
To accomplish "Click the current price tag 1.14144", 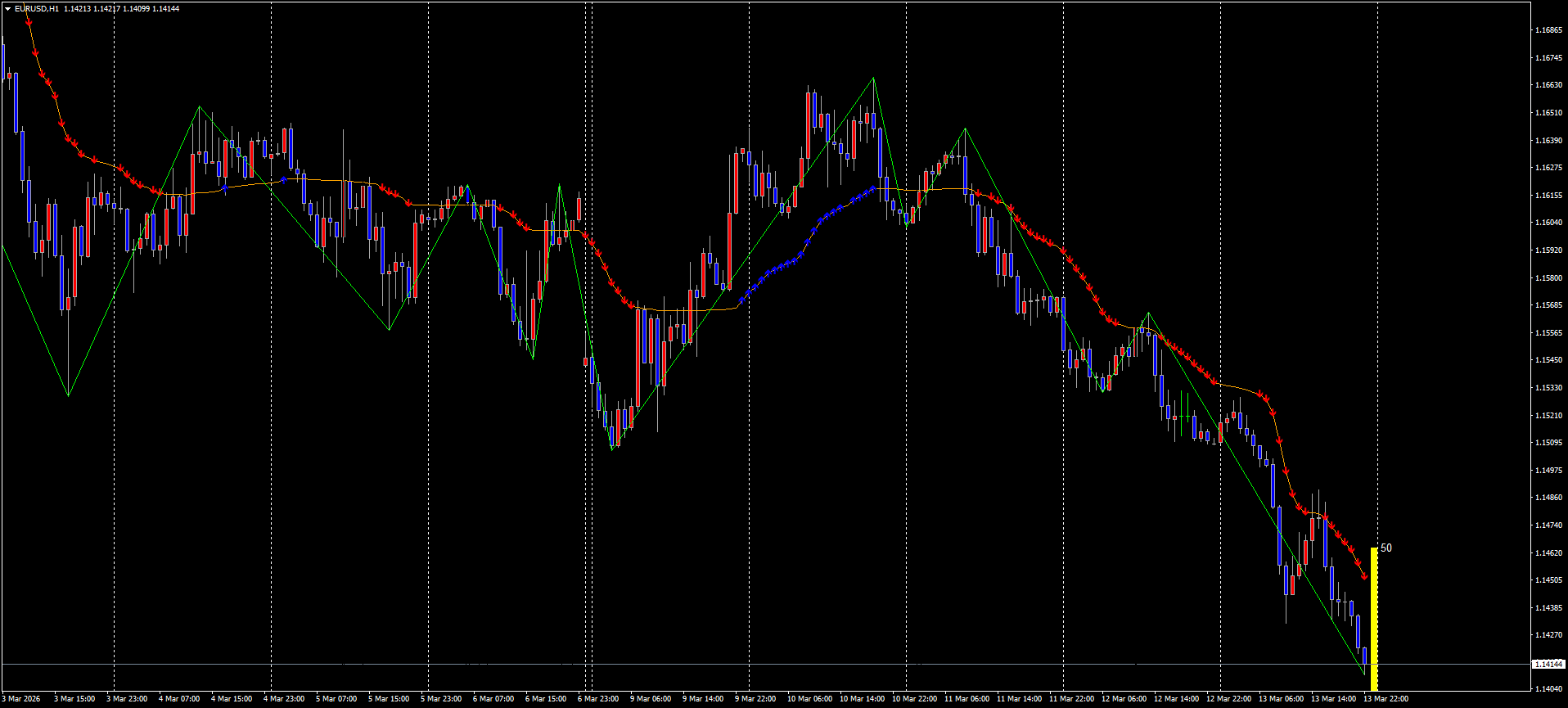I will (1548, 665).
